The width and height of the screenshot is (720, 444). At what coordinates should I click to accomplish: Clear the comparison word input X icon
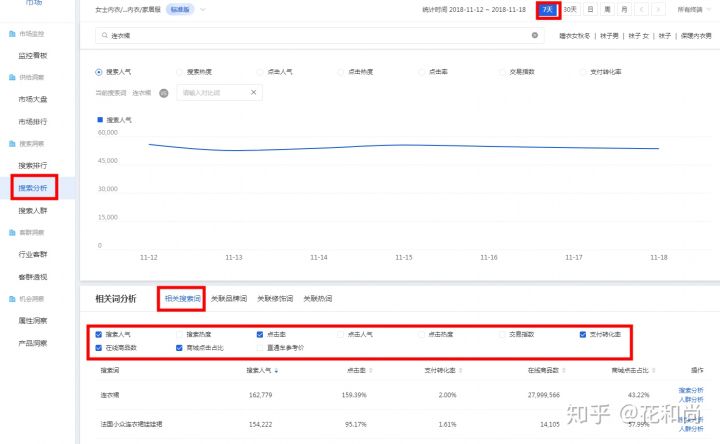(253, 92)
